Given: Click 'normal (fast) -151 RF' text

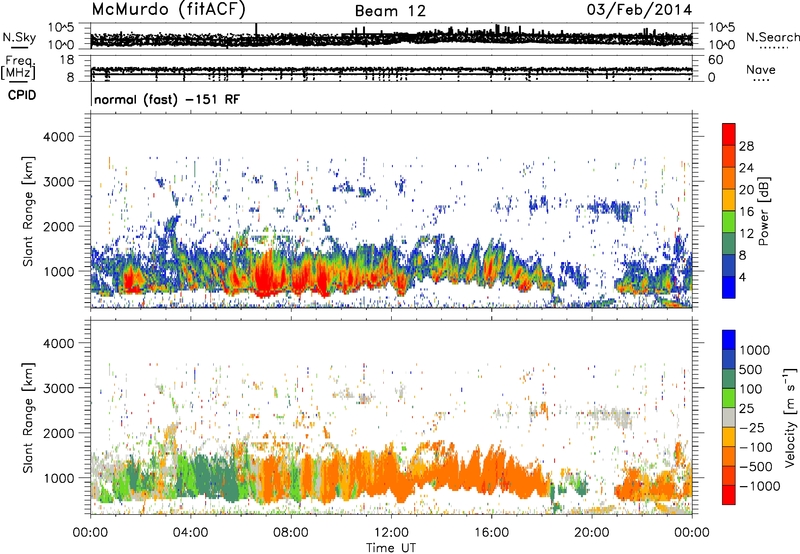Looking at the screenshot, I should click(x=167, y=99).
